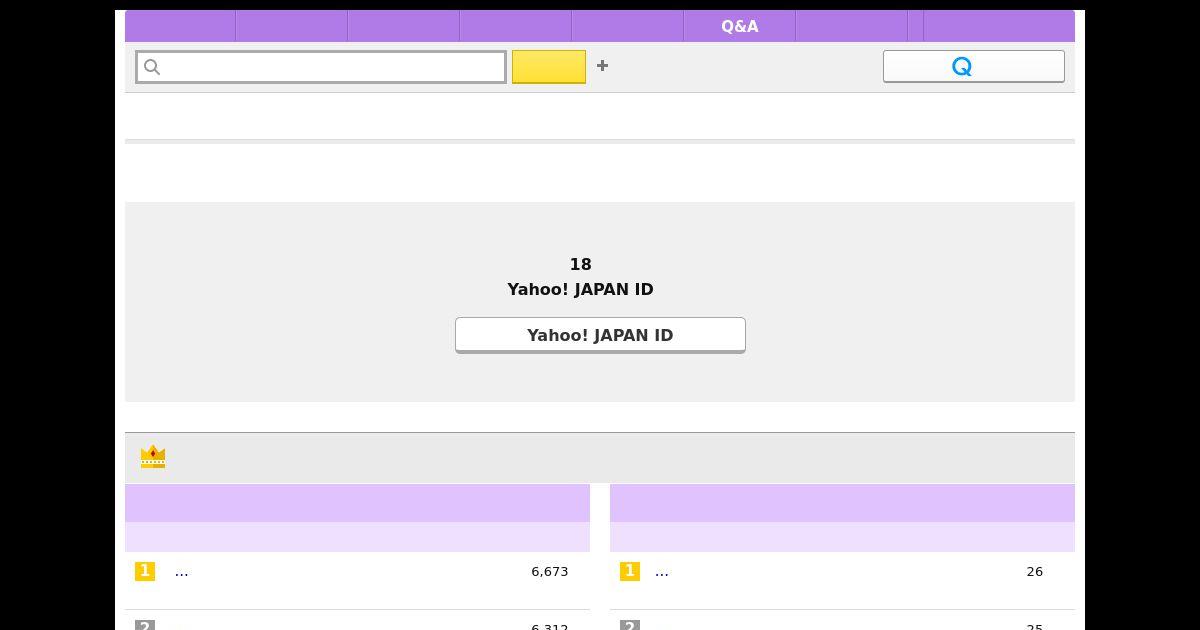Select the 26 count value
This screenshot has width=1200, height=630.
pos(1034,571)
